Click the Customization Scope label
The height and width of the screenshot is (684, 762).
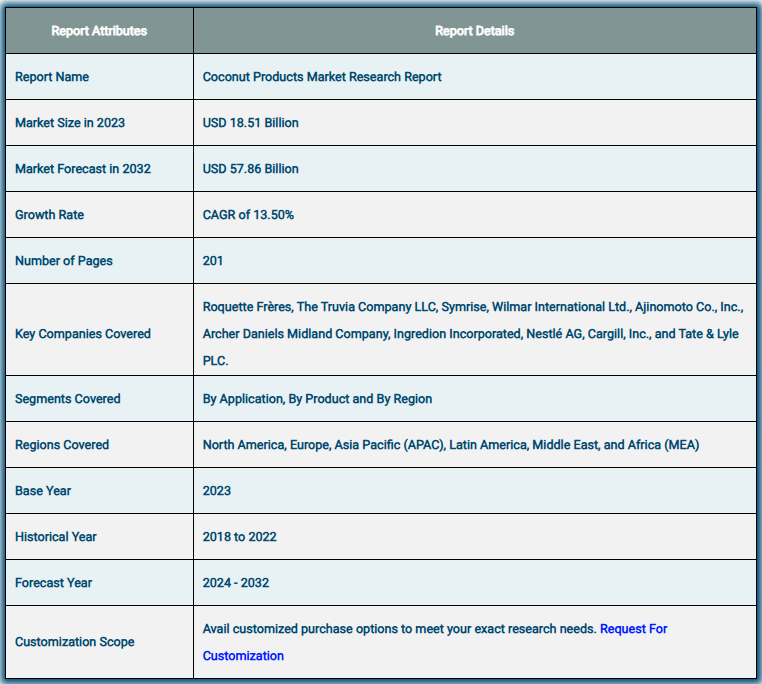tap(74, 642)
